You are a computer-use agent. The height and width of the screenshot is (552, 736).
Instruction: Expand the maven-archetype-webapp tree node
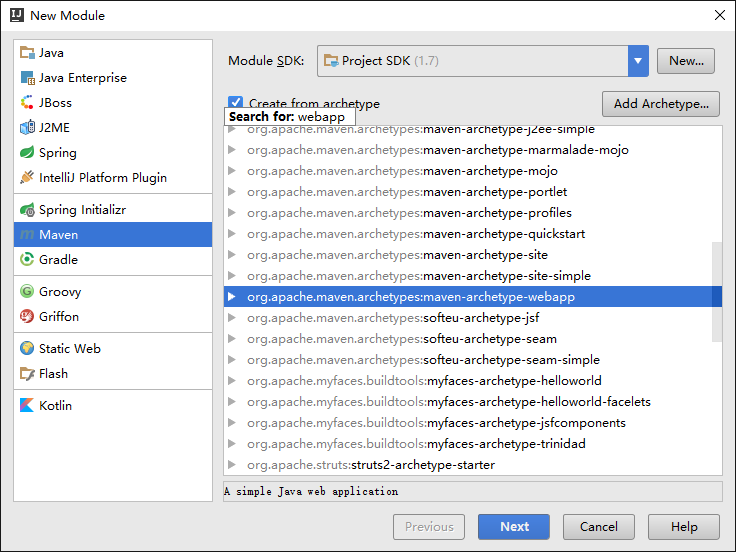232,297
